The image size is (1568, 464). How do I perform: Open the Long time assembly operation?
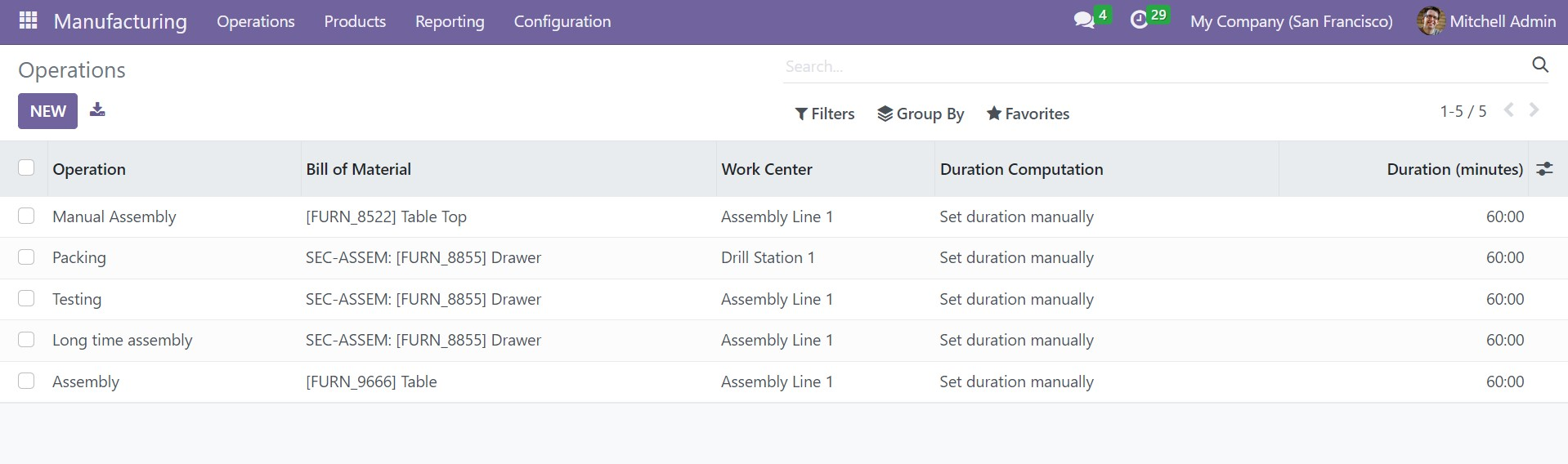click(x=123, y=340)
